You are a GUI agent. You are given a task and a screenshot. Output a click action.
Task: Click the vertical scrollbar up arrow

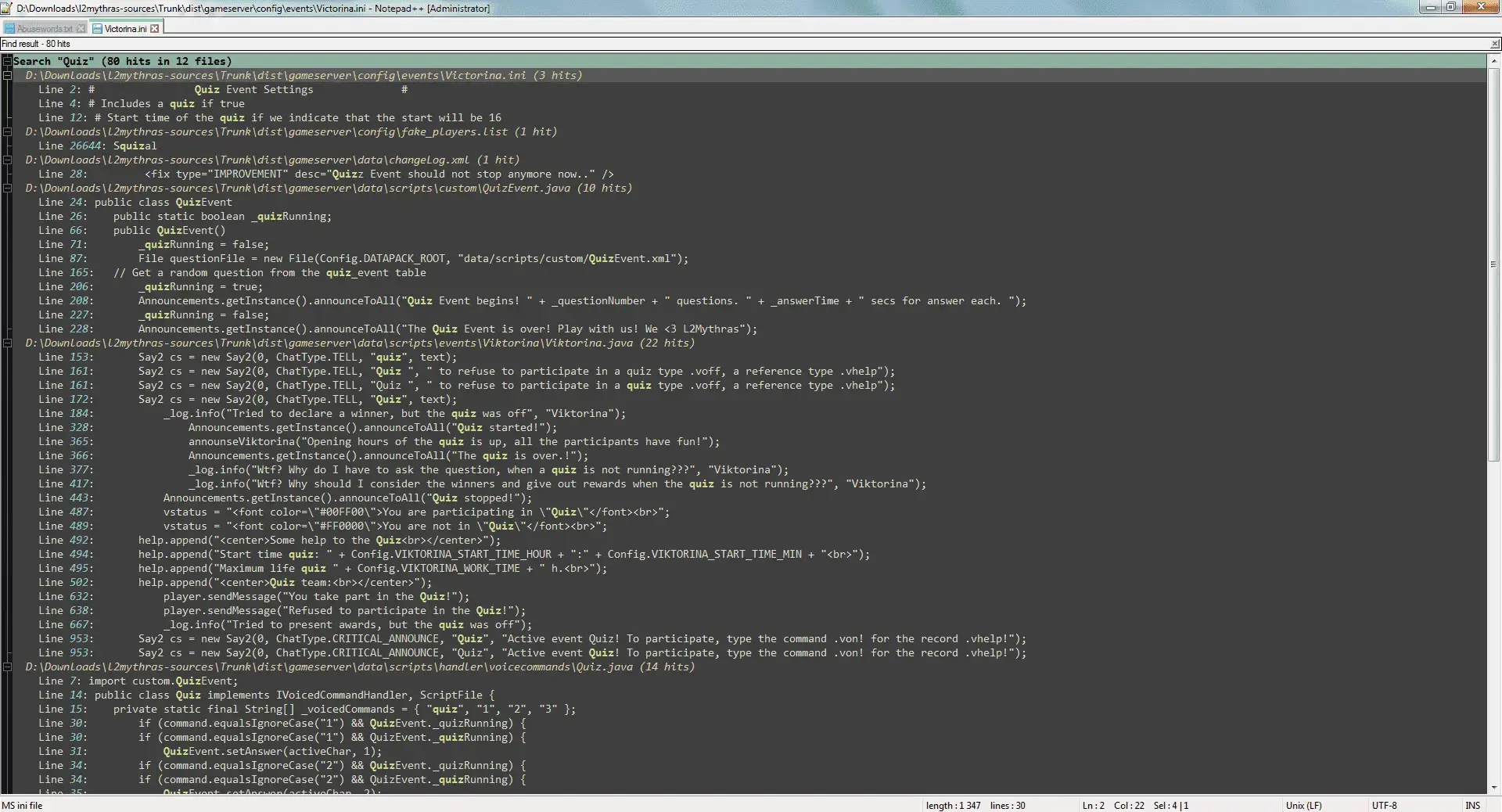point(1494,61)
